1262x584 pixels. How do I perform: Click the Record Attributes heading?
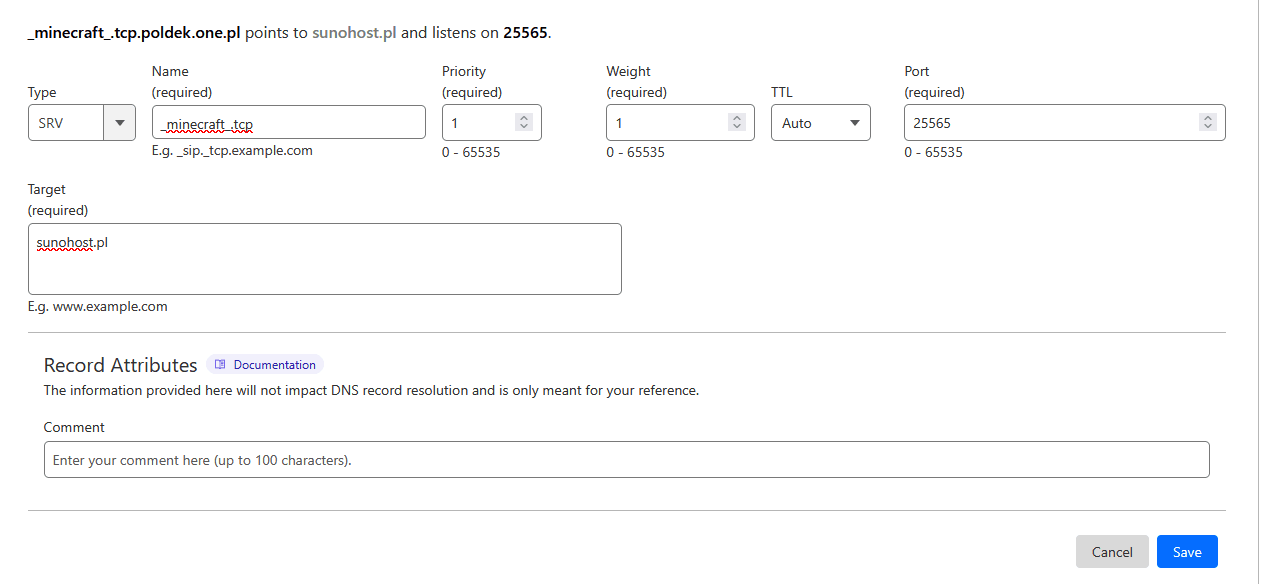120,365
